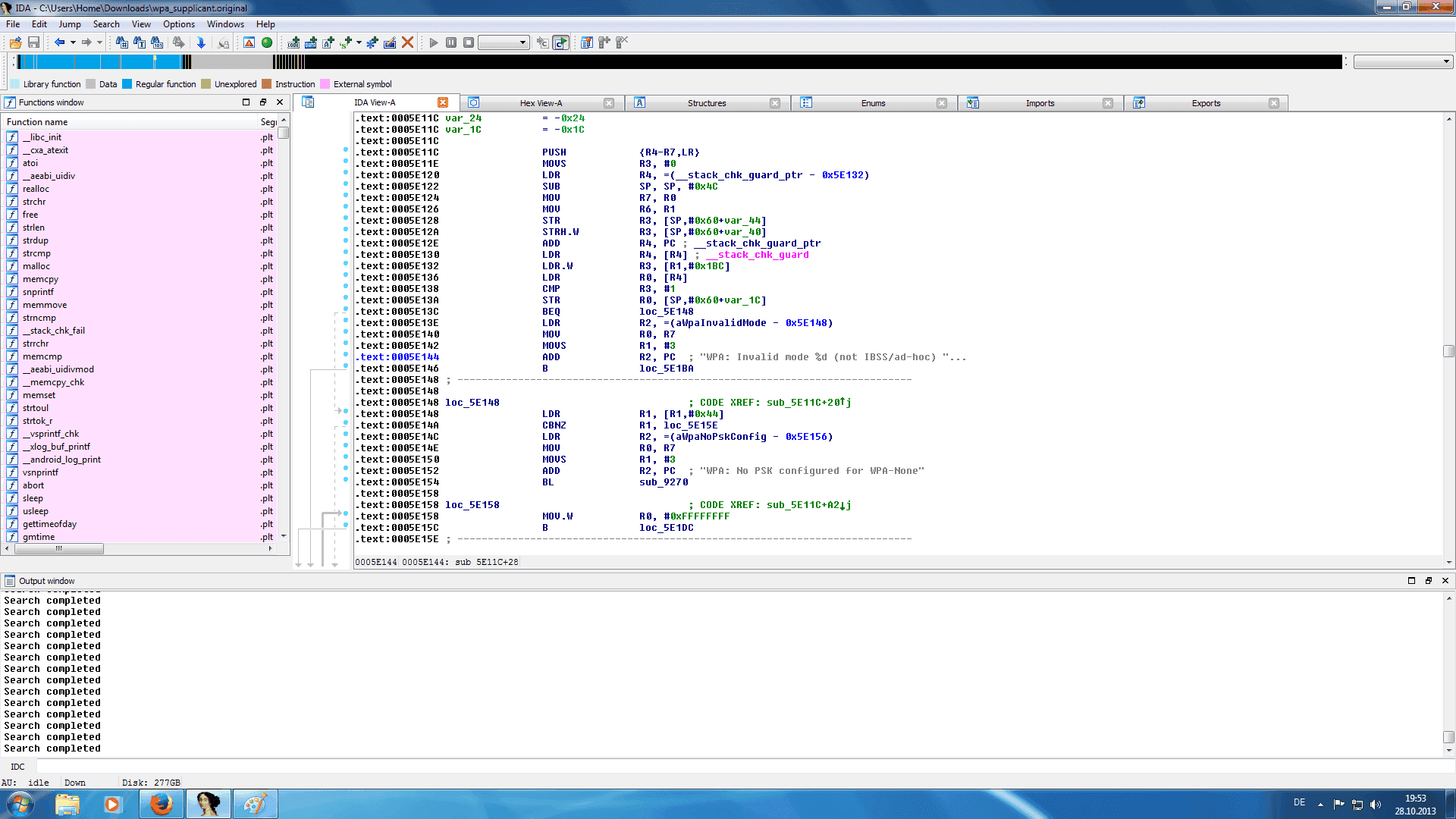Click the Add string 'A' plus icon
Image resolution: width=1456 pixels, height=819 pixels.
pos(328,42)
